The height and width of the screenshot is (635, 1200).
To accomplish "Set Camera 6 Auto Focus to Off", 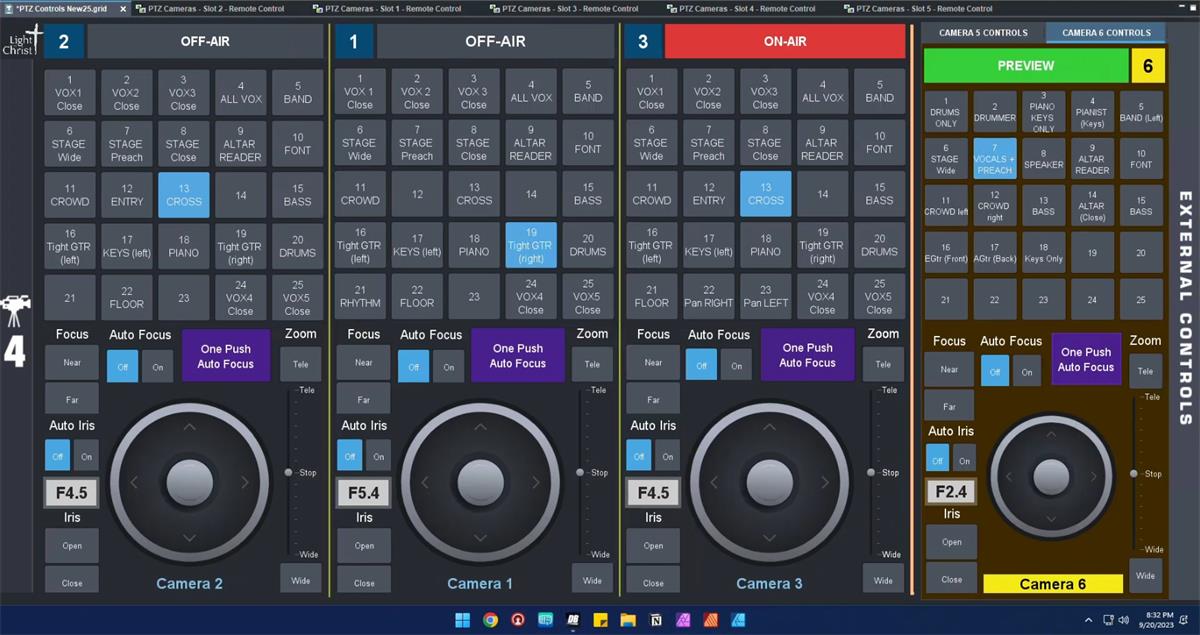I will 994,371.
